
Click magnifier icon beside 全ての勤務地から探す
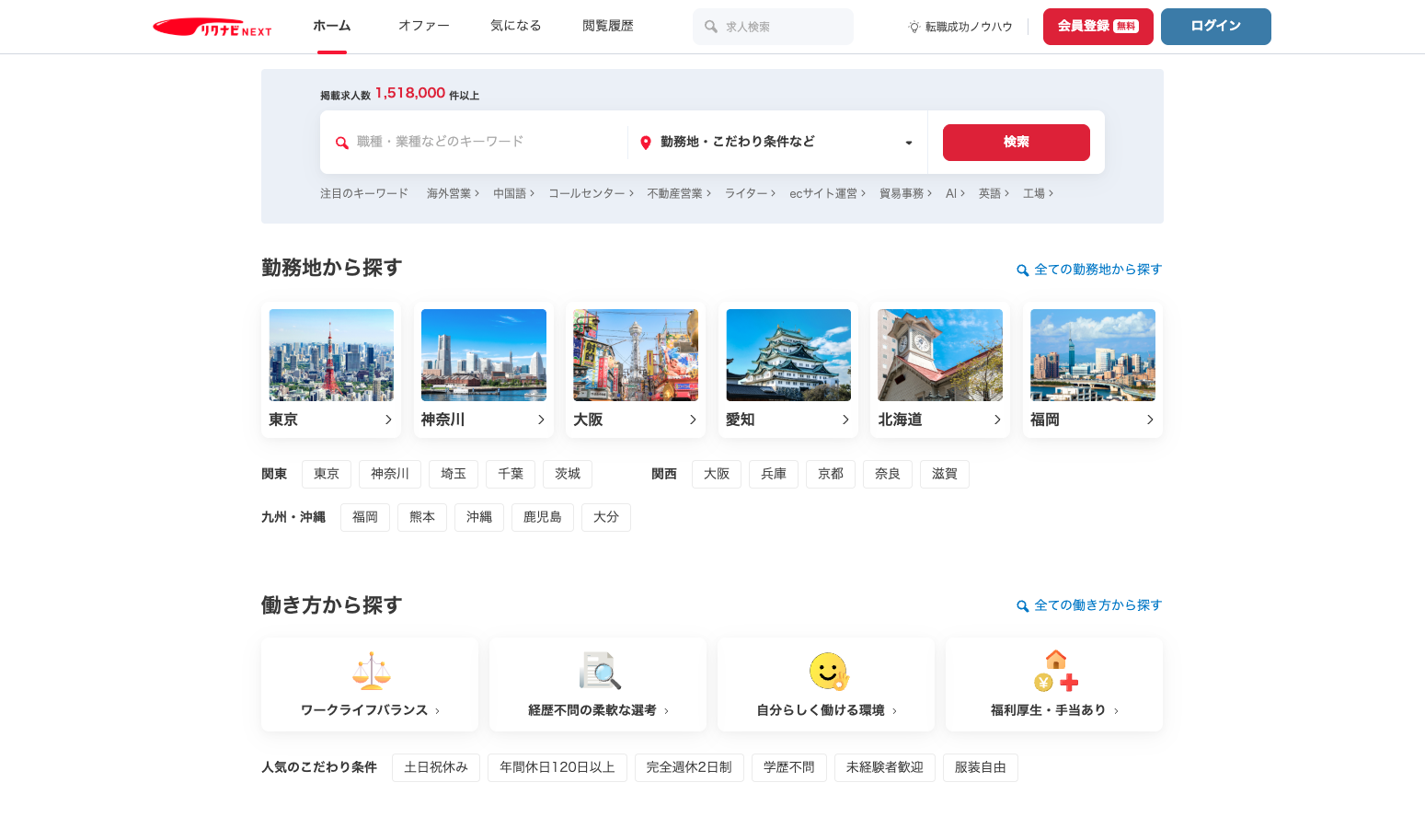(x=1022, y=270)
